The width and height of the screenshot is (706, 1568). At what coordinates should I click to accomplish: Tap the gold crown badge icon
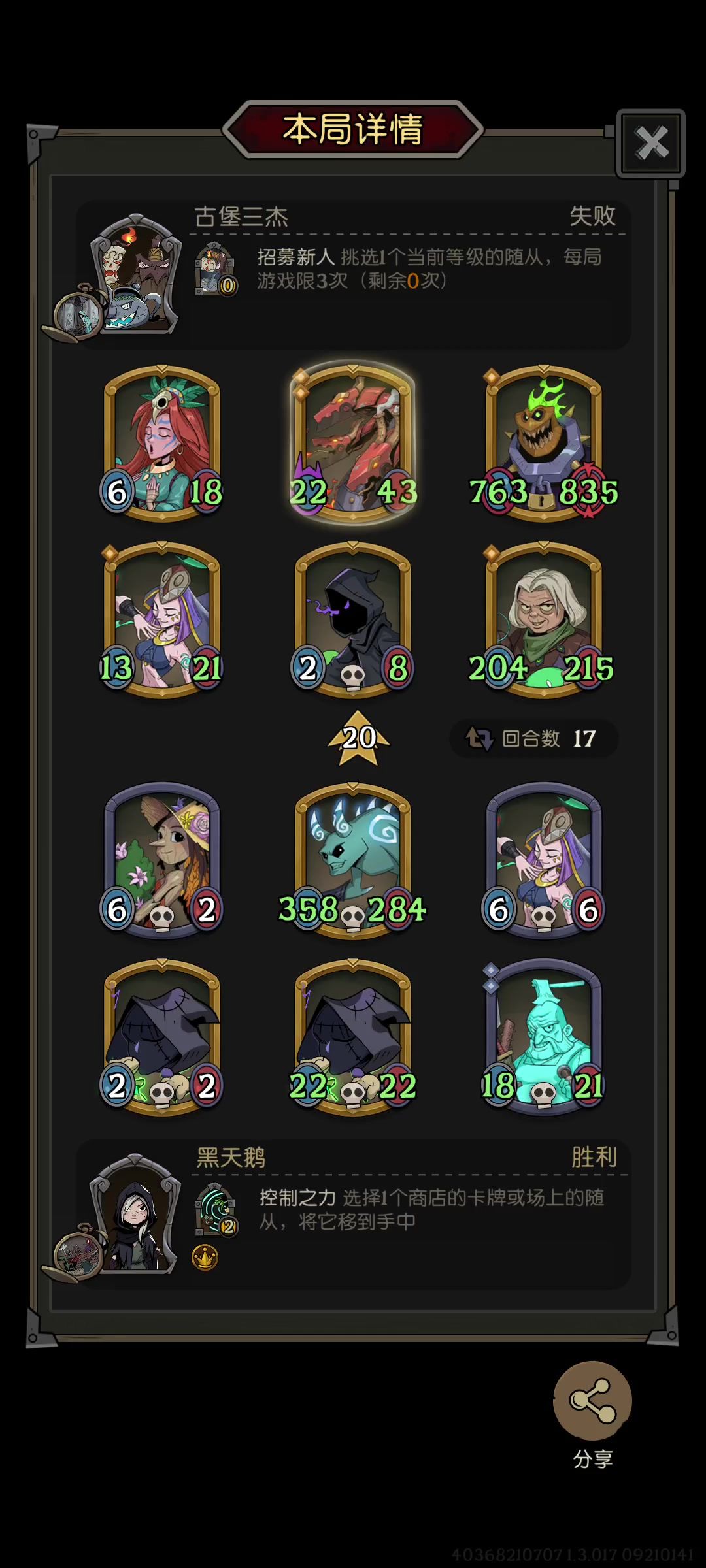[205, 1257]
